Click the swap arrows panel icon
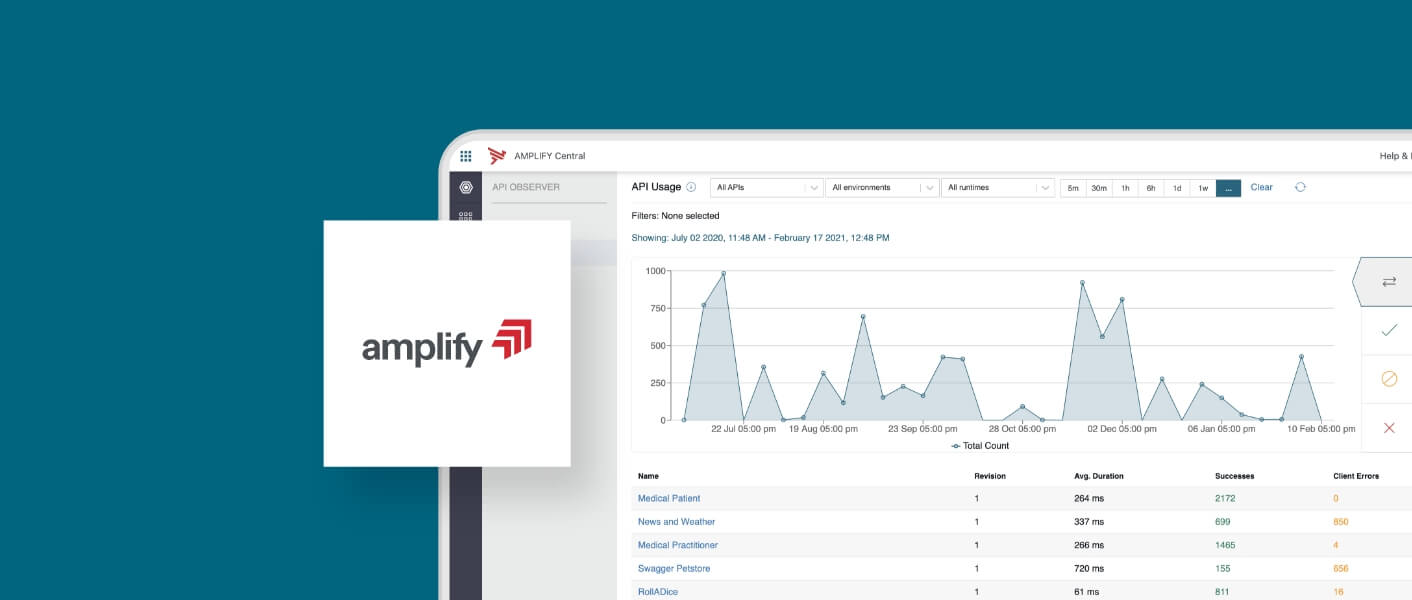Screen dimensions: 1412x600 [1388, 281]
